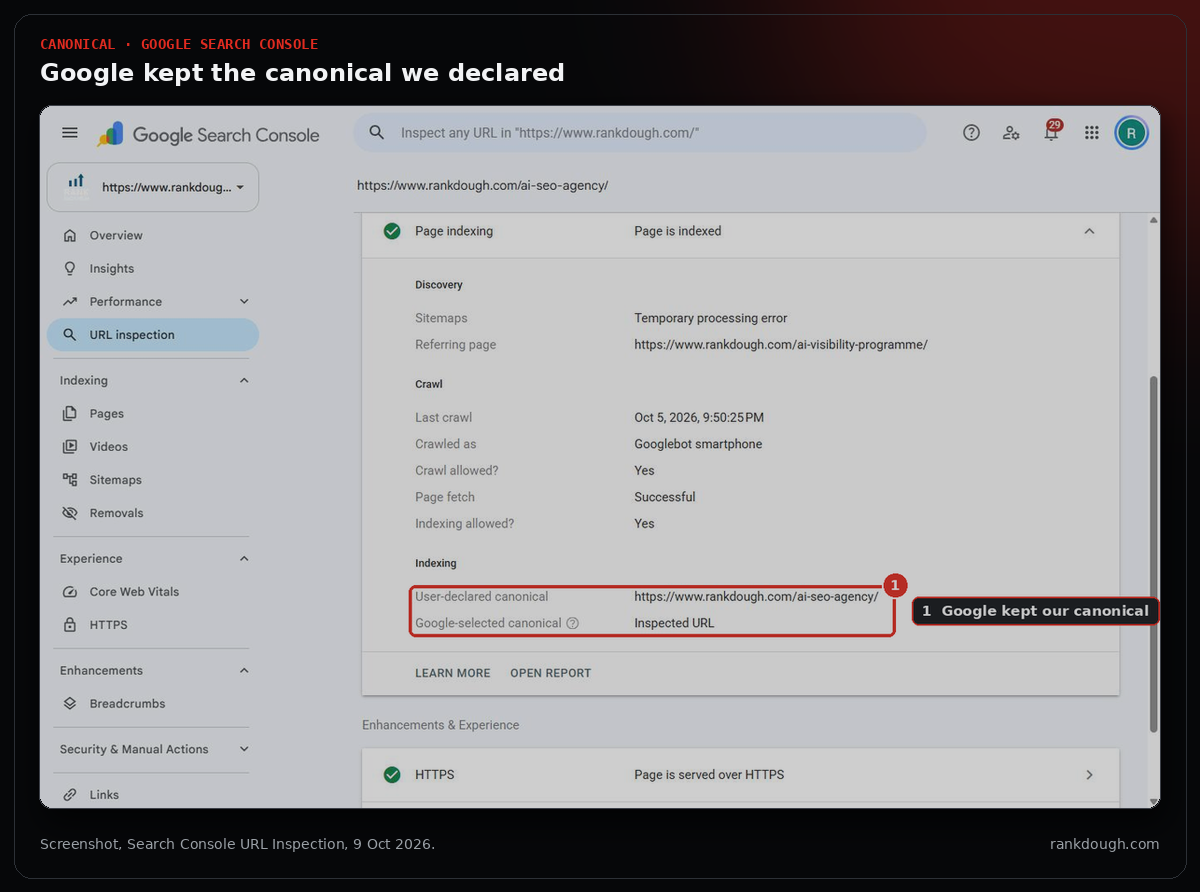Click the Links icon in sidebar
This screenshot has height=892, width=1200.
[x=70, y=795]
